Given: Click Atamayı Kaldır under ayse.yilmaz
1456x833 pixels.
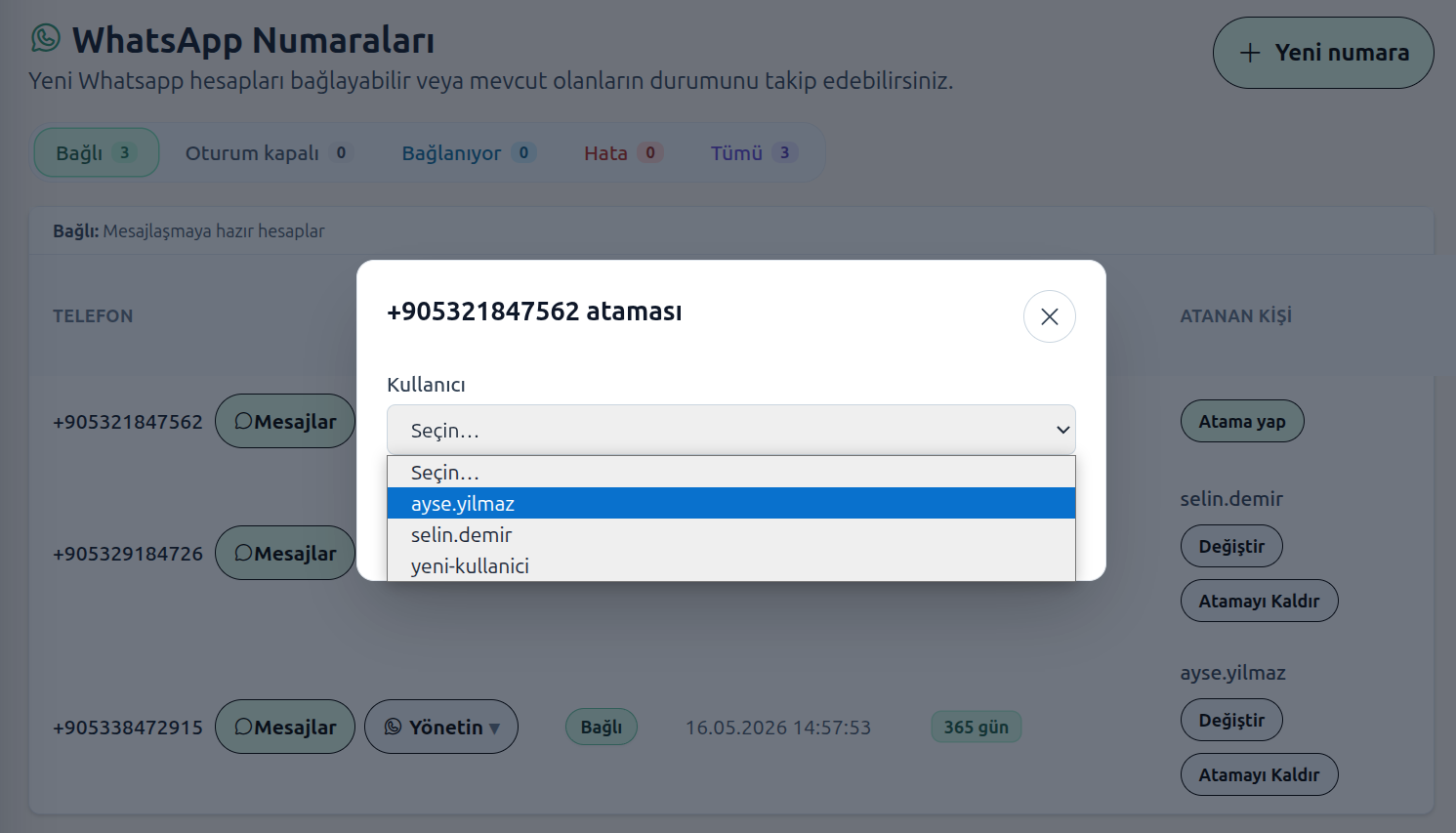Looking at the screenshot, I should (x=1259, y=774).
